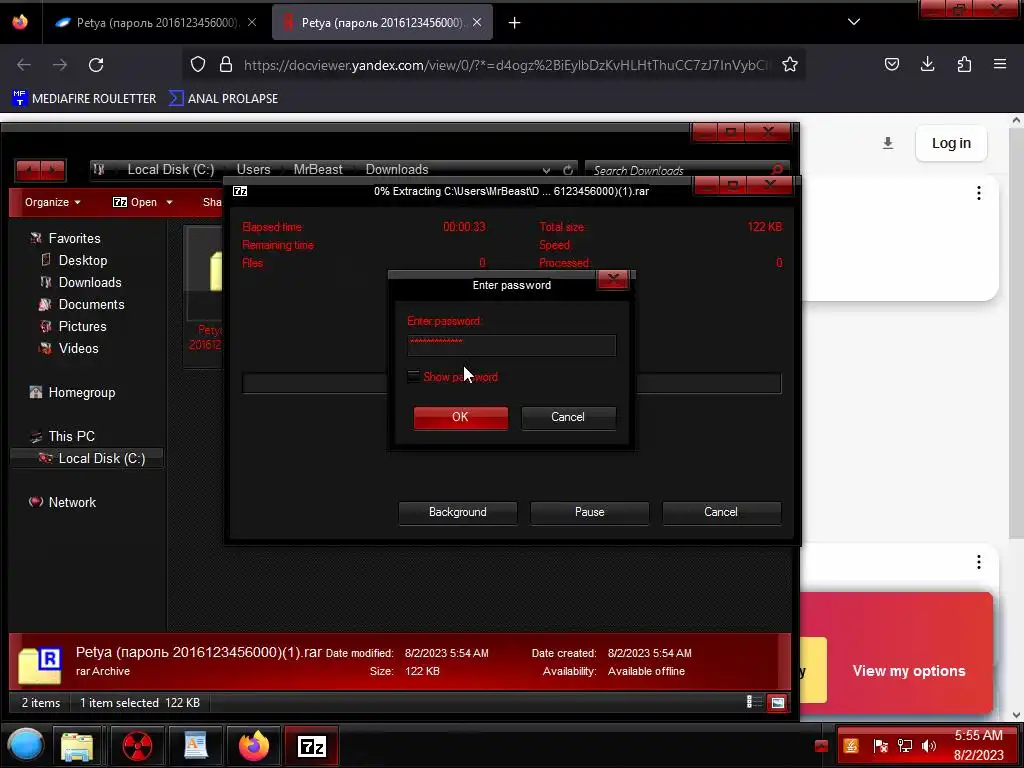Open ANAL PROLAPSE bookmark

(x=223, y=99)
